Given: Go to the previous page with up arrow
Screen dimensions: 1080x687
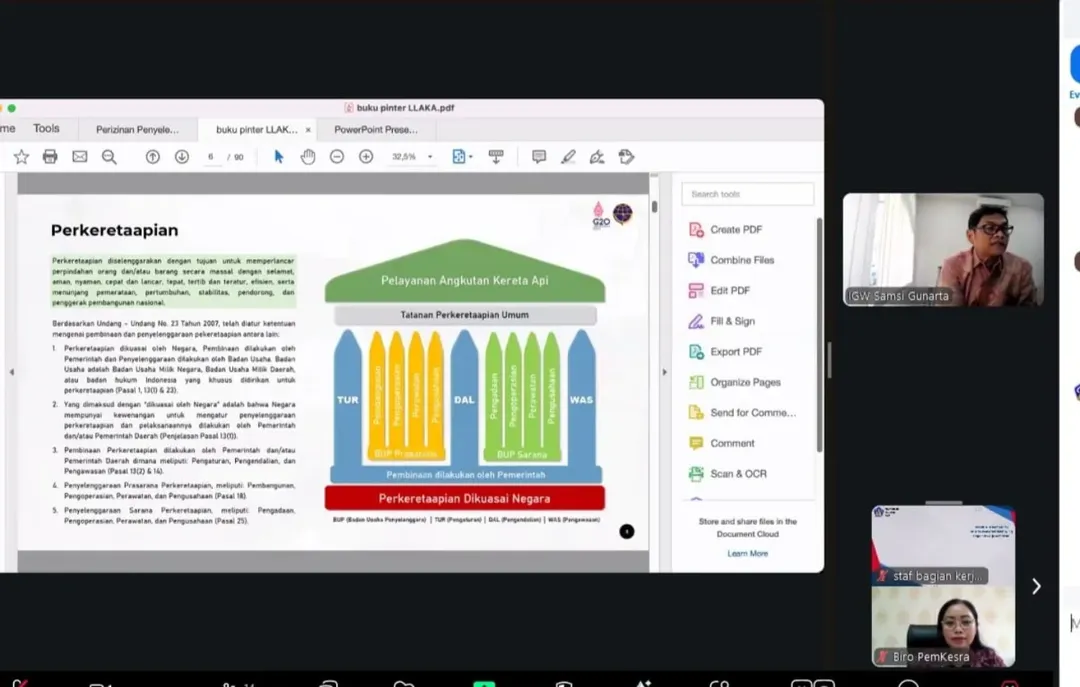Looking at the screenshot, I should [153, 157].
